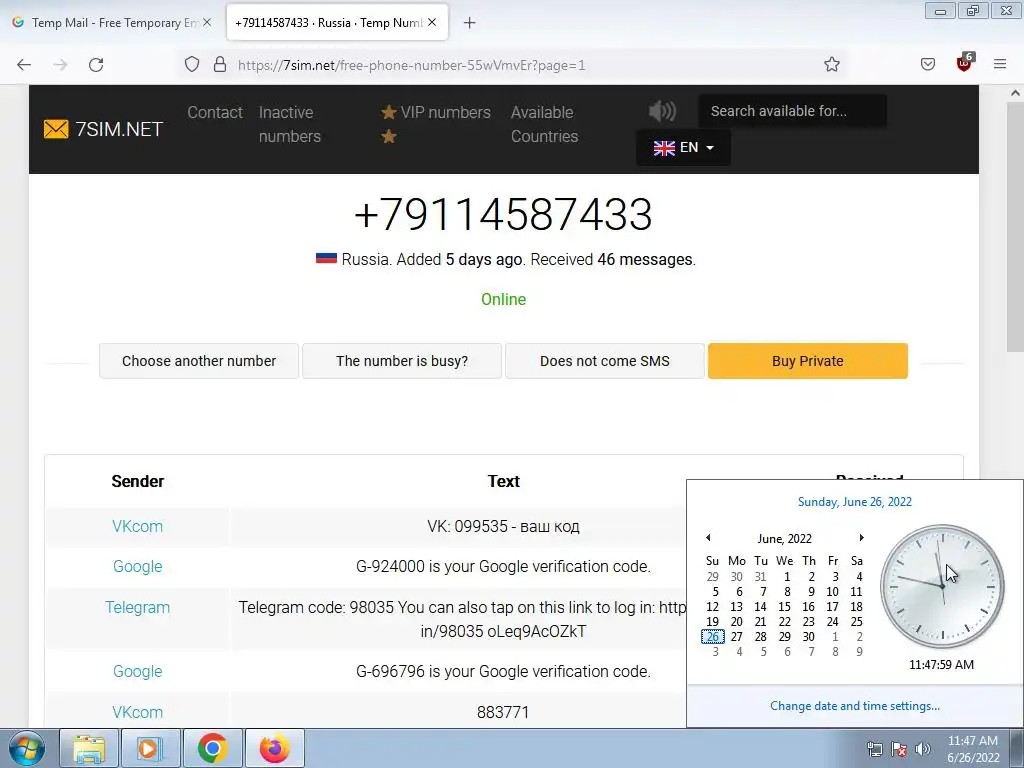
Task: Click the padlock site security icon
Action: 220,65
